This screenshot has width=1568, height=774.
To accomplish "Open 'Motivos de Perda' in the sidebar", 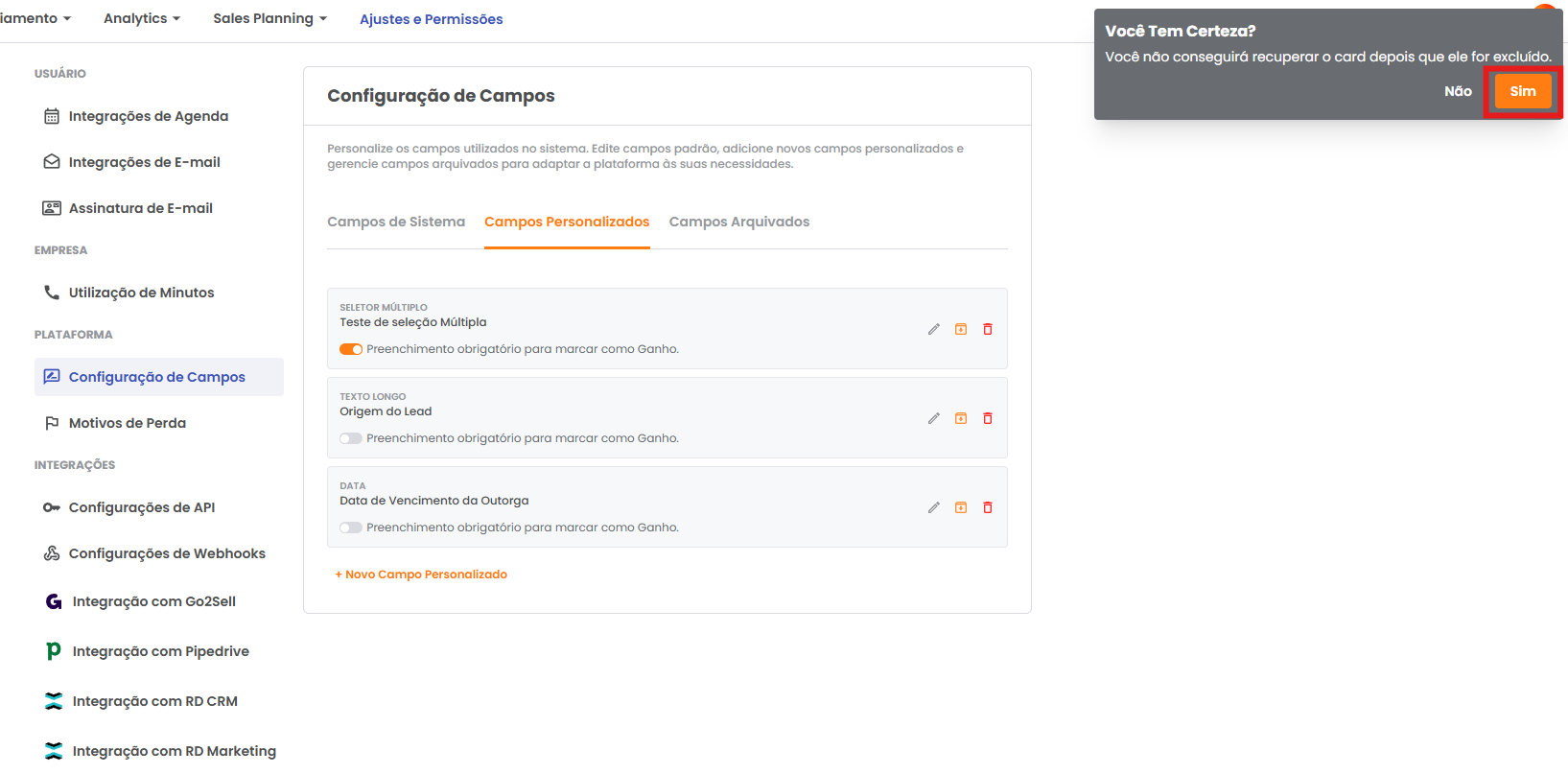I will click(127, 423).
